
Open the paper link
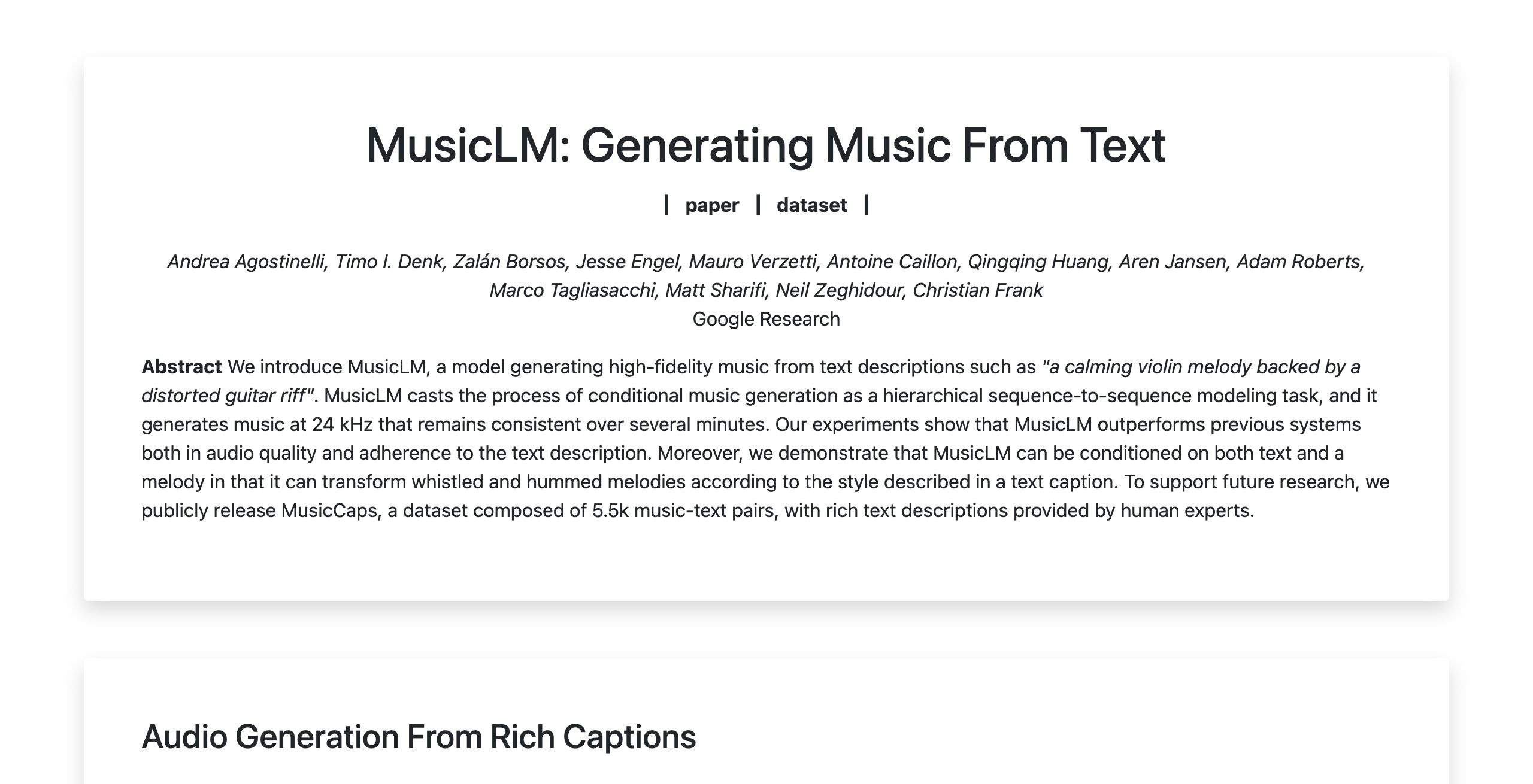click(712, 205)
